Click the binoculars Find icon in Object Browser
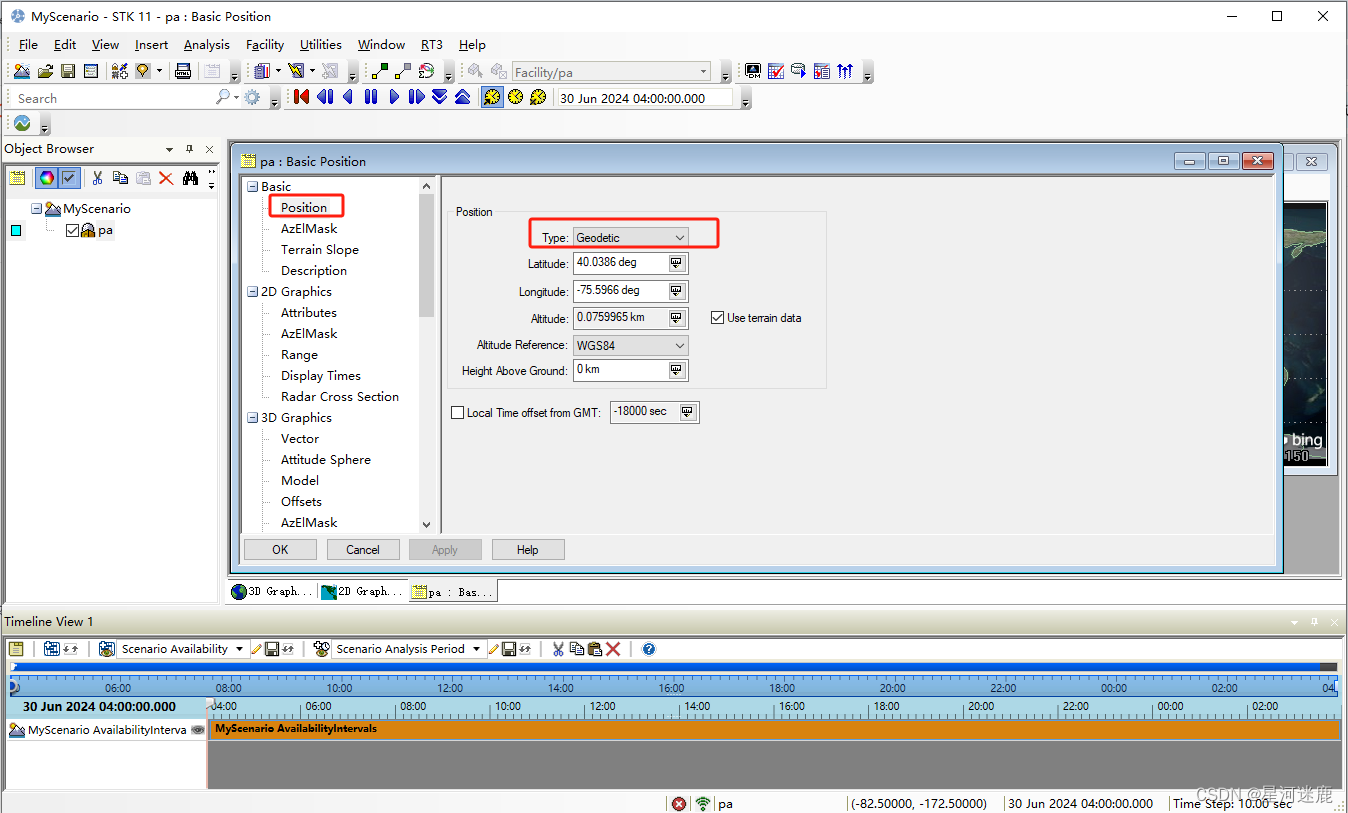This screenshot has width=1348, height=813. point(189,178)
